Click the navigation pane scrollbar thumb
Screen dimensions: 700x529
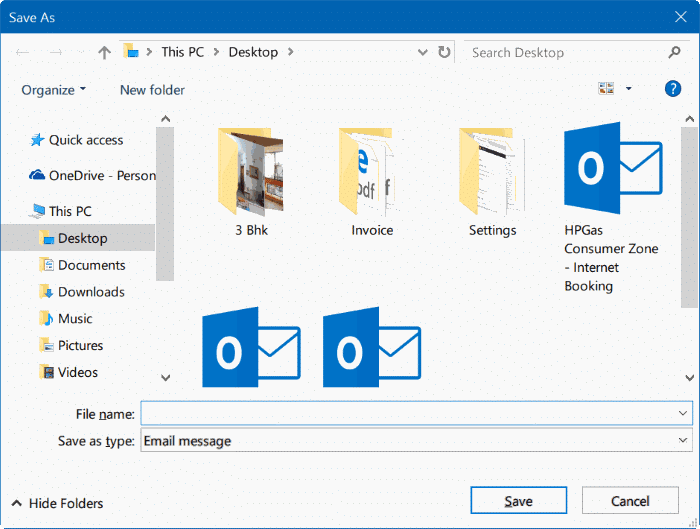point(165,204)
